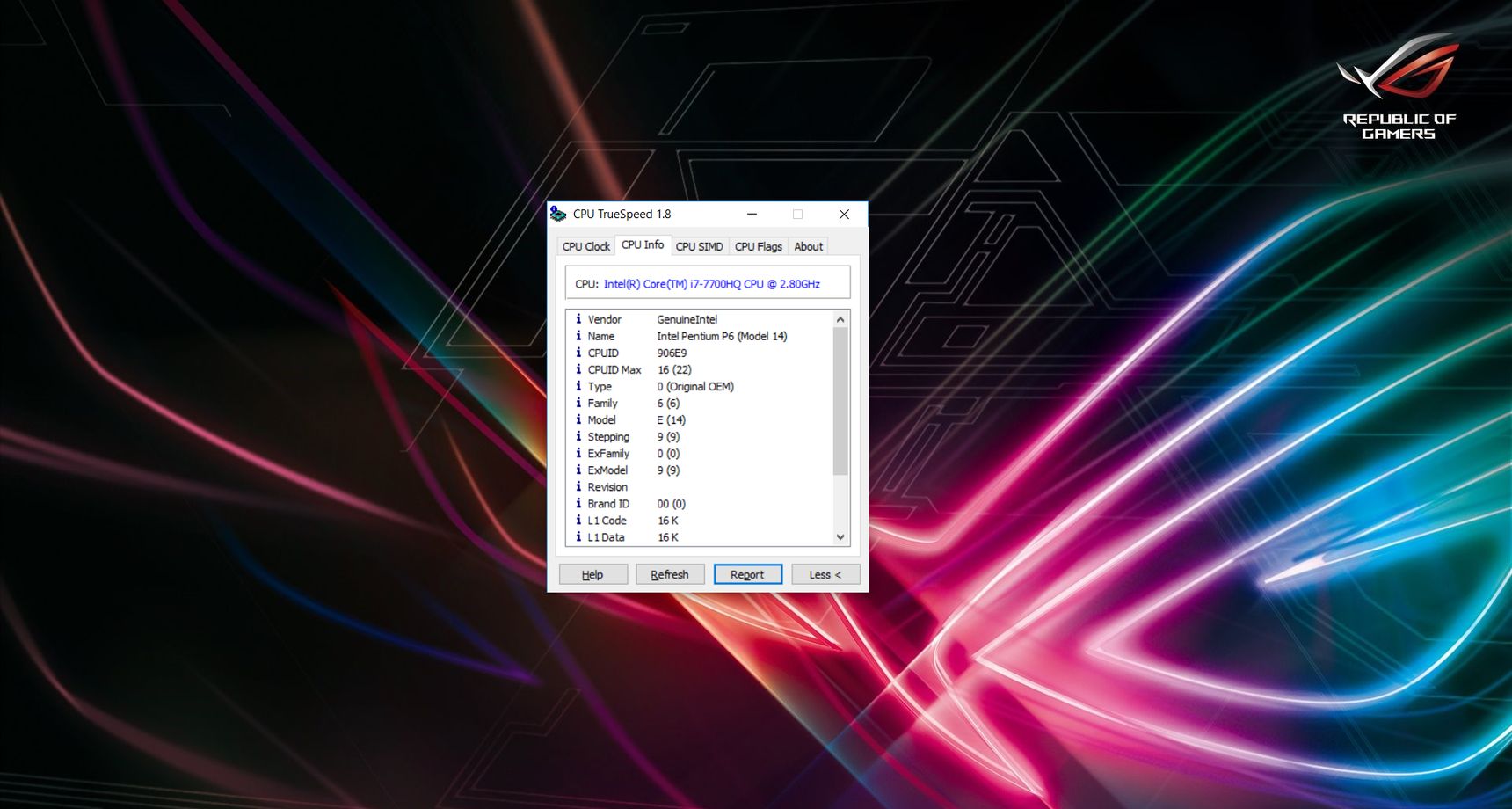Screen dimensions: 1512x809
Task: Select the Revision row label
Action: (x=607, y=486)
